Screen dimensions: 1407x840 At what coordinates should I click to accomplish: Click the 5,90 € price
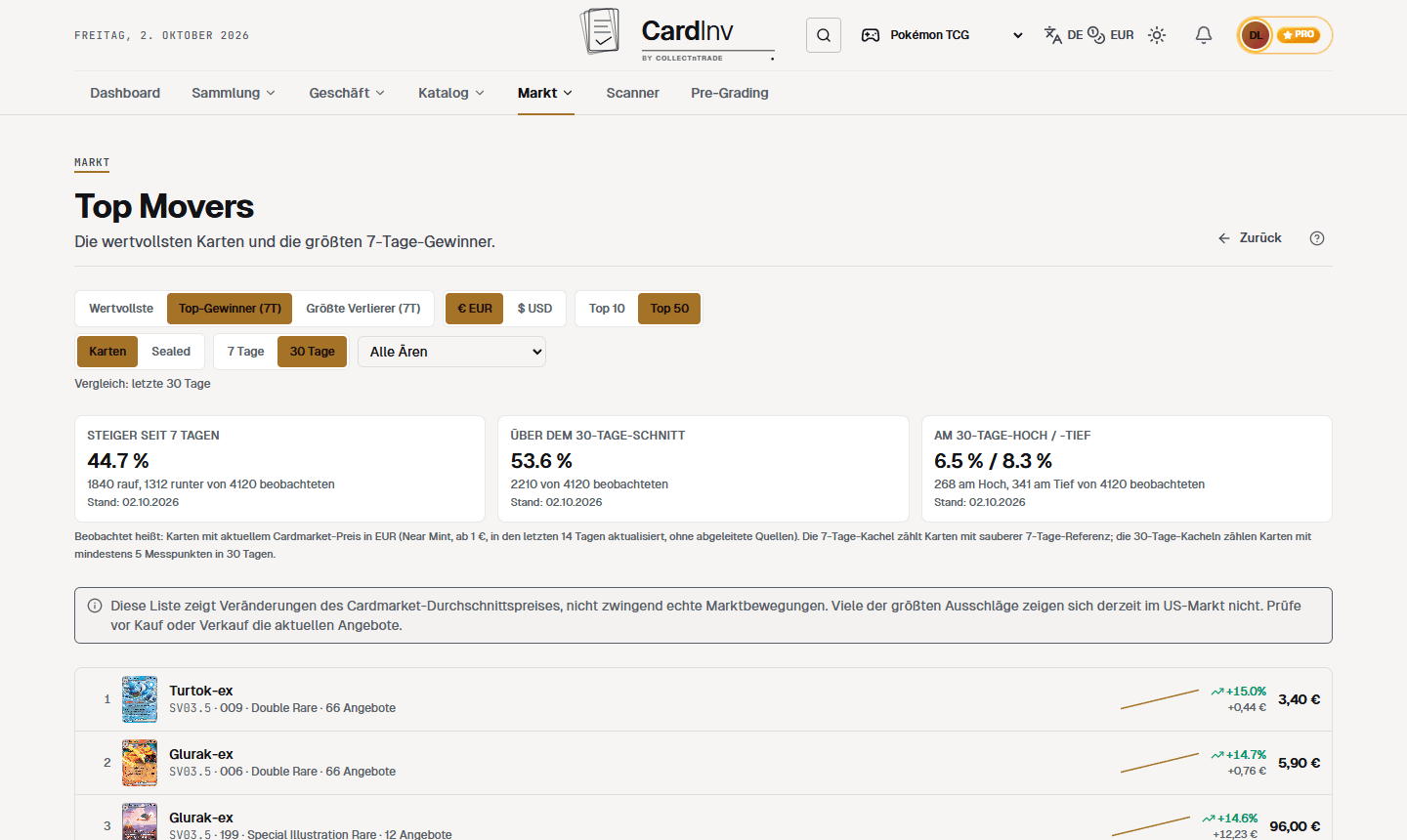1299,763
